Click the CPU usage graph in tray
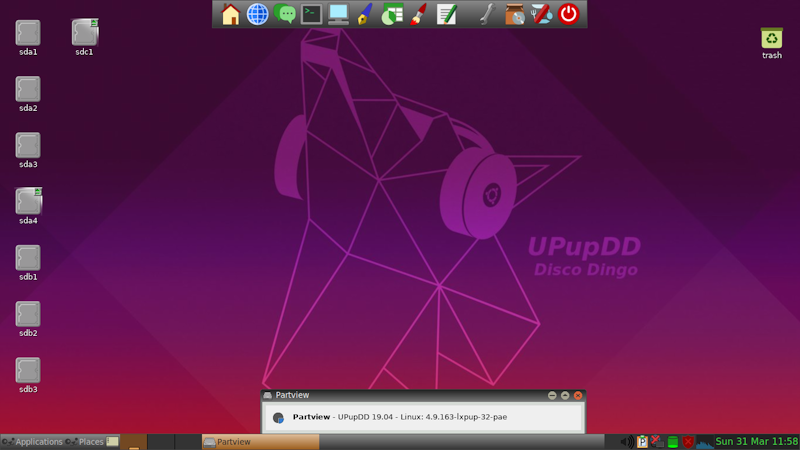 pyautogui.click(x=705, y=442)
